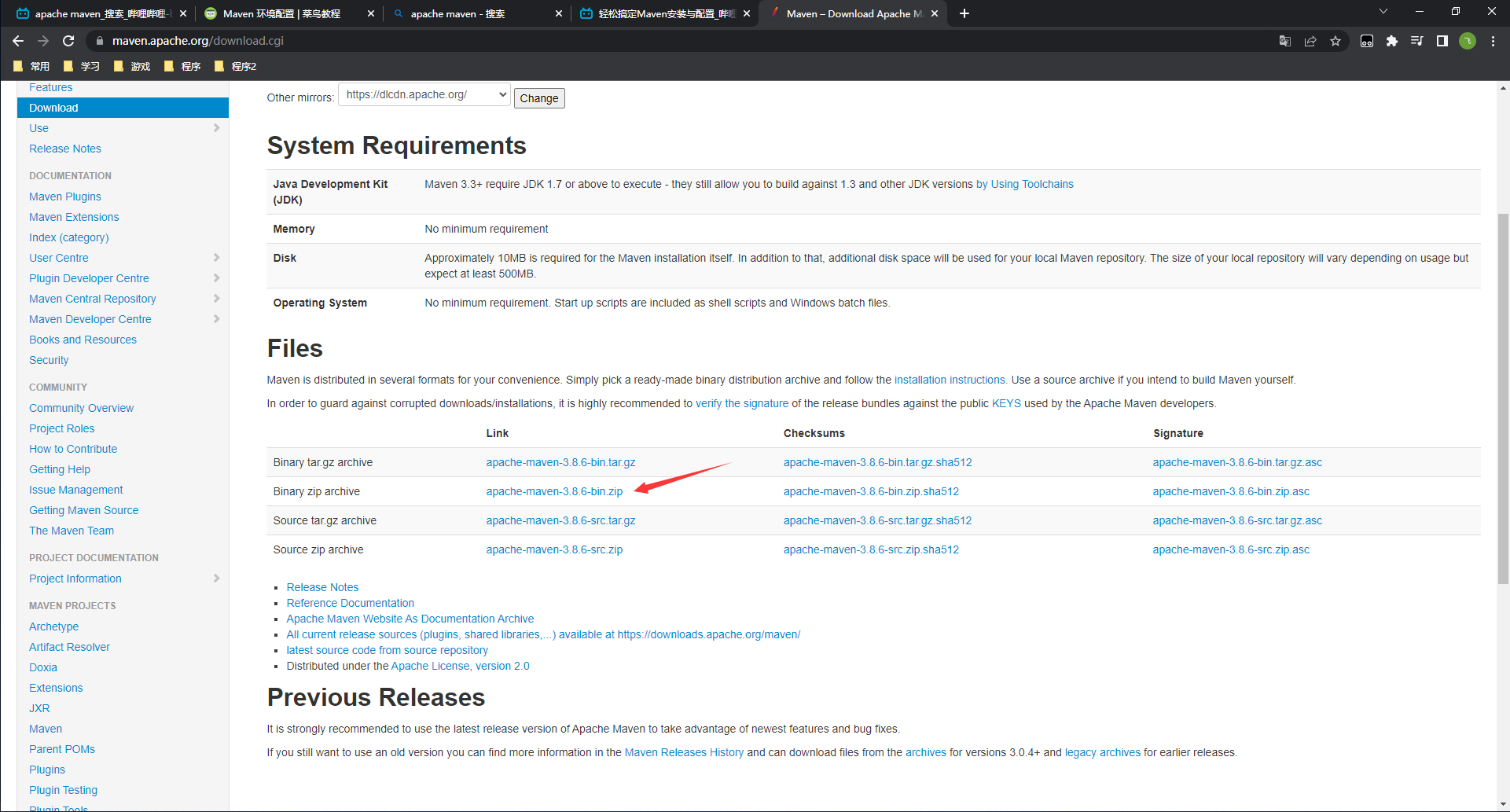Viewport: 1510px width, 812px height.
Task: Download apache-maven-3.8.6-bin.zip
Action: (554, 491)
